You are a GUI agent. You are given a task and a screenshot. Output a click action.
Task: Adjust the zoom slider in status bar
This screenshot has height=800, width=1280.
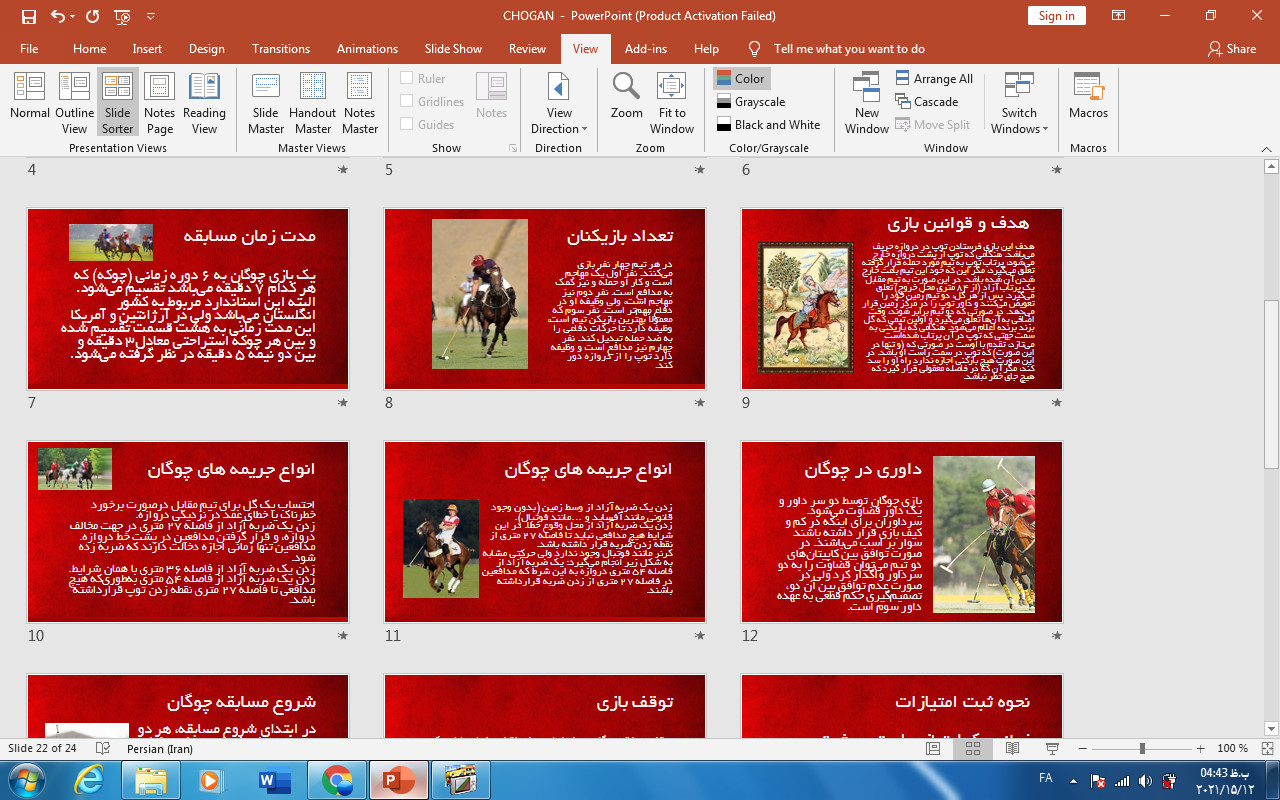coord(1142,748)
